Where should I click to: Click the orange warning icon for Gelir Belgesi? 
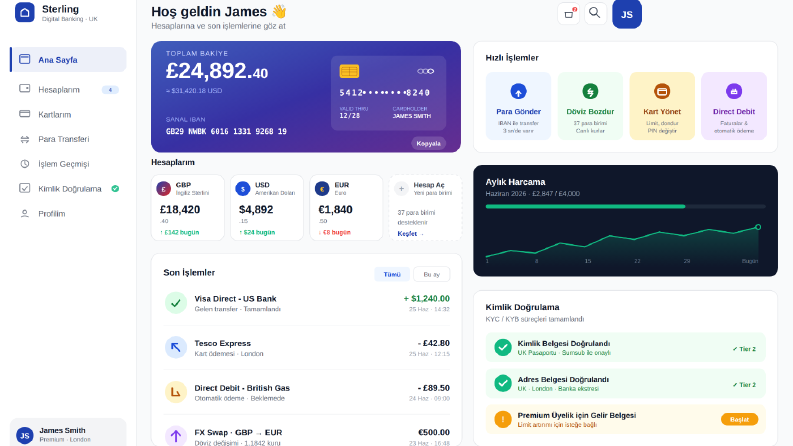click(x=503, y=419)
